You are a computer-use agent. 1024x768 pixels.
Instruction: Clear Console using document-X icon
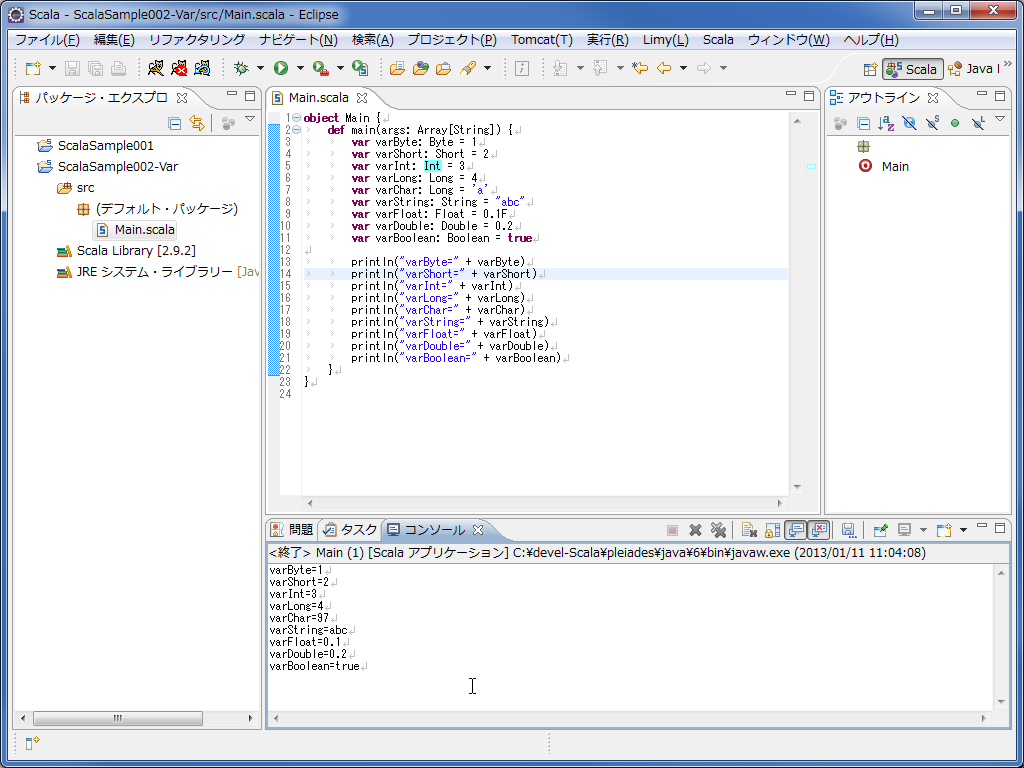click(749, 530)
